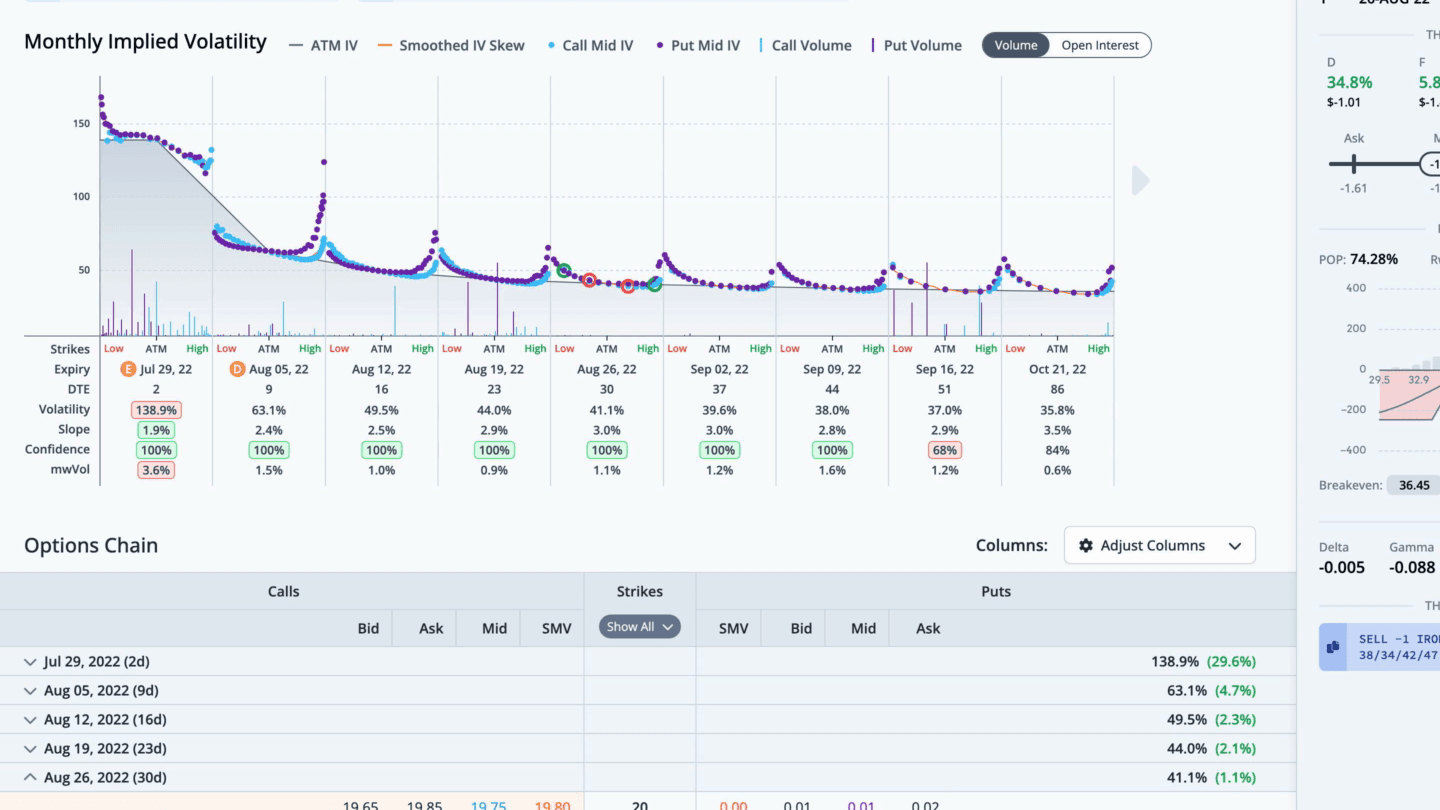Click the Delta -0.005 value
Image resolution: width=1440 pixels, height=810 pixels.
pyautogui.click(x=1342, y=568)
